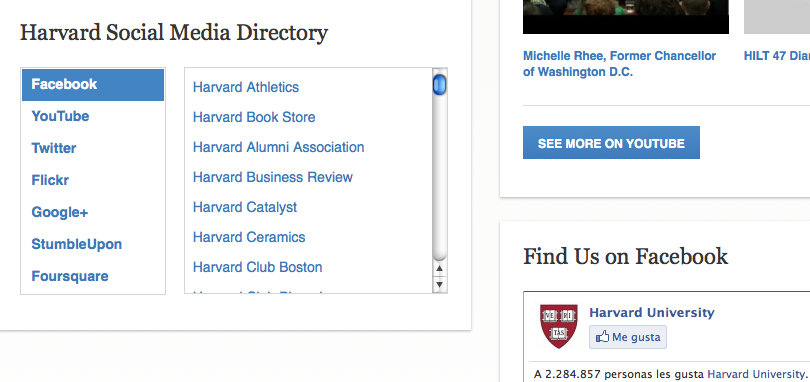The width and height of the screenshot is (810, 382).
Task: Click the SEE MORE ON YOUTUBE button
Action: 611,143
